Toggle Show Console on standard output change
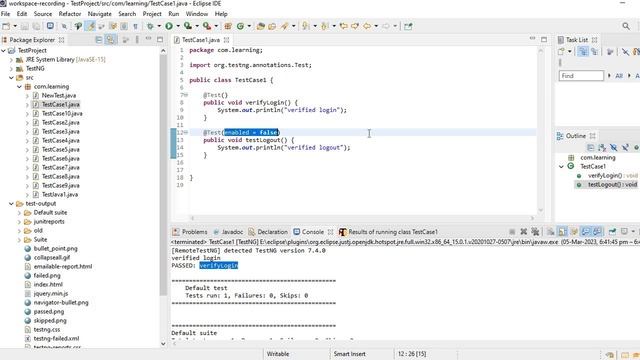The width and height of the screenshot is (640, 360). pos(586,231)
